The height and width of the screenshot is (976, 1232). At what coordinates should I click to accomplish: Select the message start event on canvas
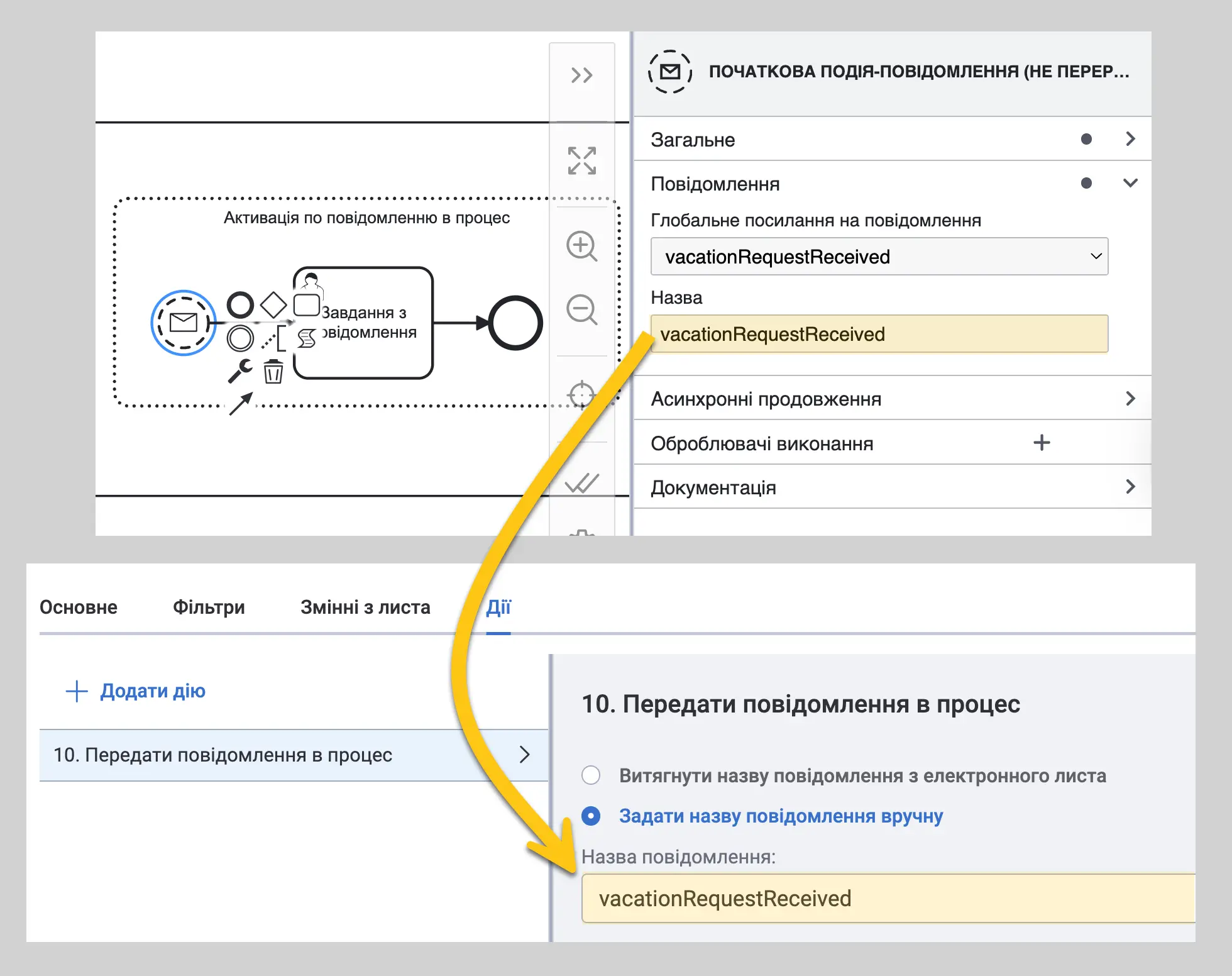[x=184, y=323]
